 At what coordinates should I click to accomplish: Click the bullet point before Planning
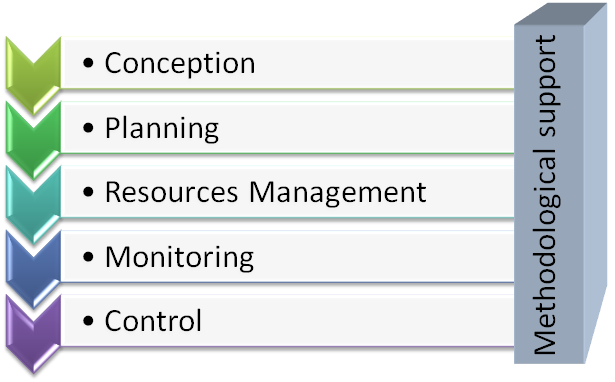[x=89, y=127]
